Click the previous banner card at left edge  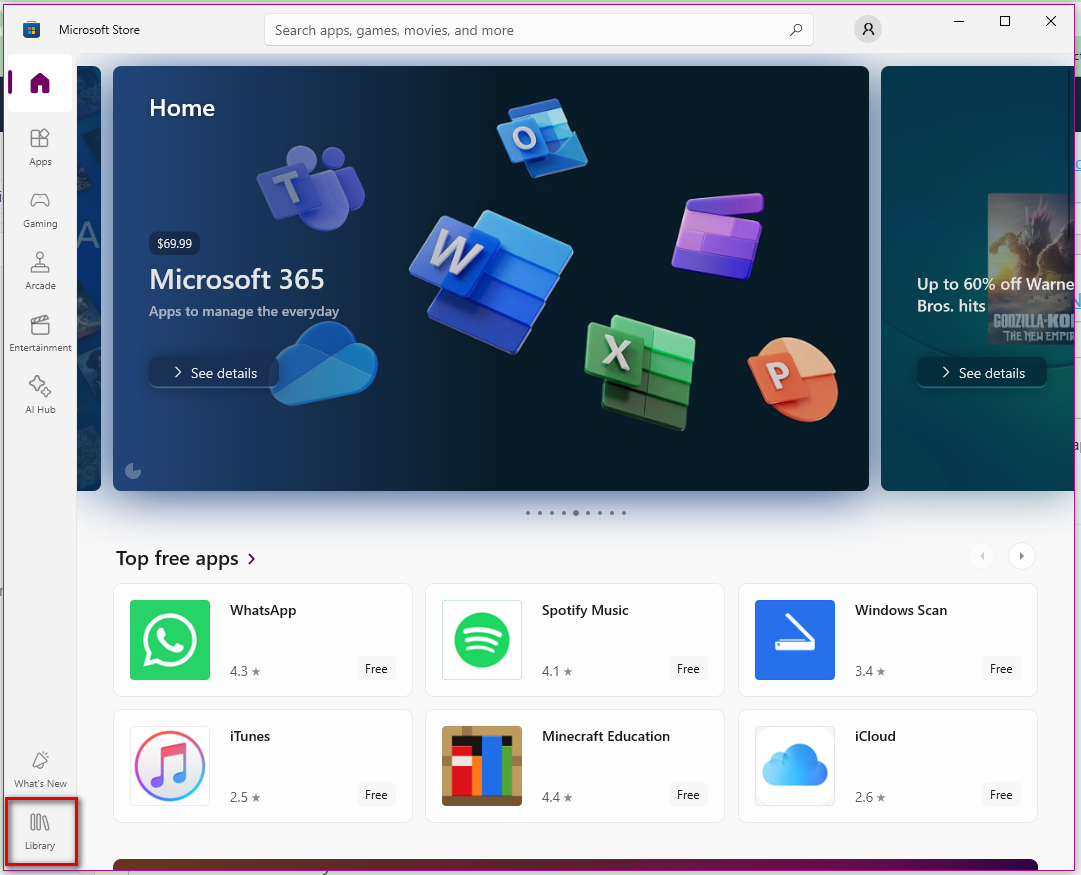89,279
